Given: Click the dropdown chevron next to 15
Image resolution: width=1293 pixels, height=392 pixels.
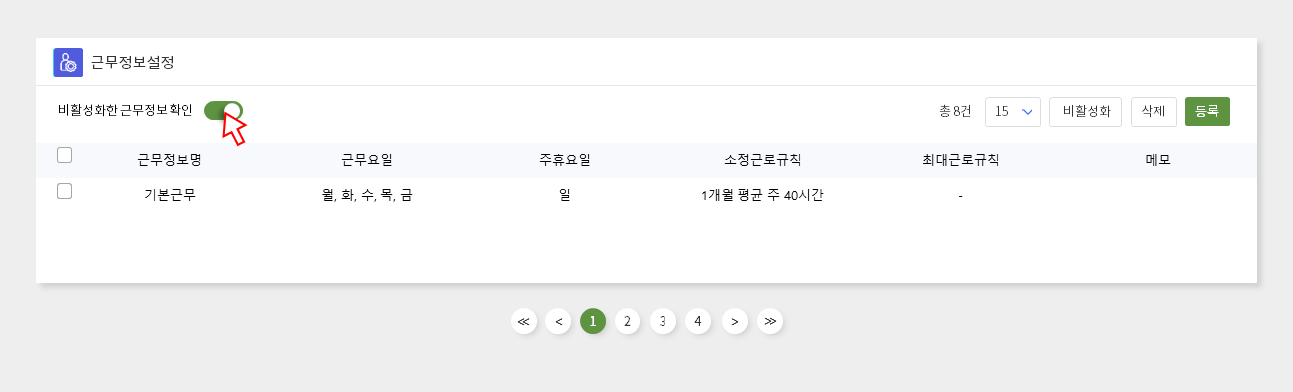Looking at the screenshot, I should (1026, 112).
